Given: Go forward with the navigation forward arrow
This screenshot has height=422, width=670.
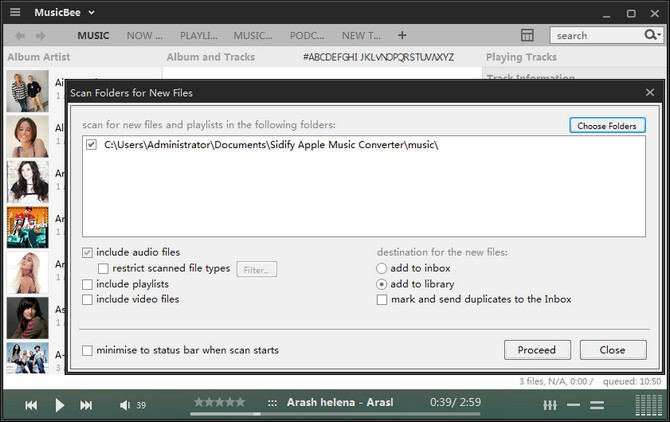Looking at the screenshot, I should [41, 35].
